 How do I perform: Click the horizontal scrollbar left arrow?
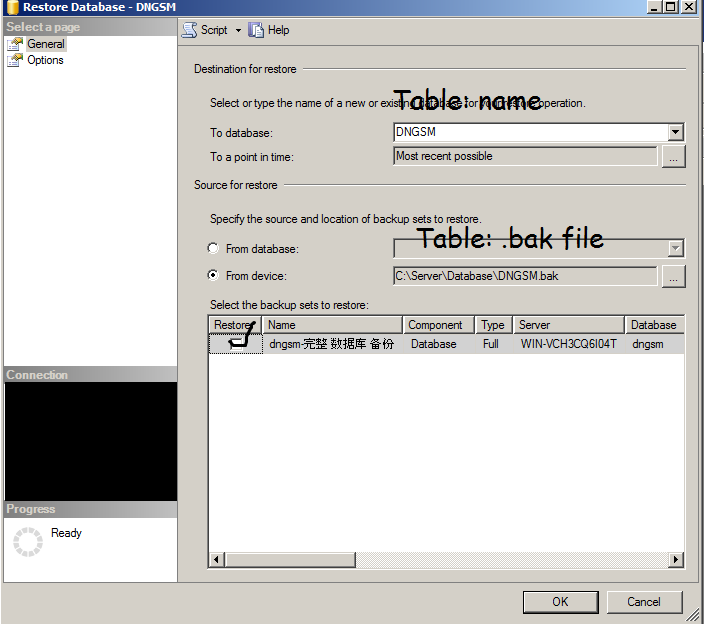[x=217, y=560]
